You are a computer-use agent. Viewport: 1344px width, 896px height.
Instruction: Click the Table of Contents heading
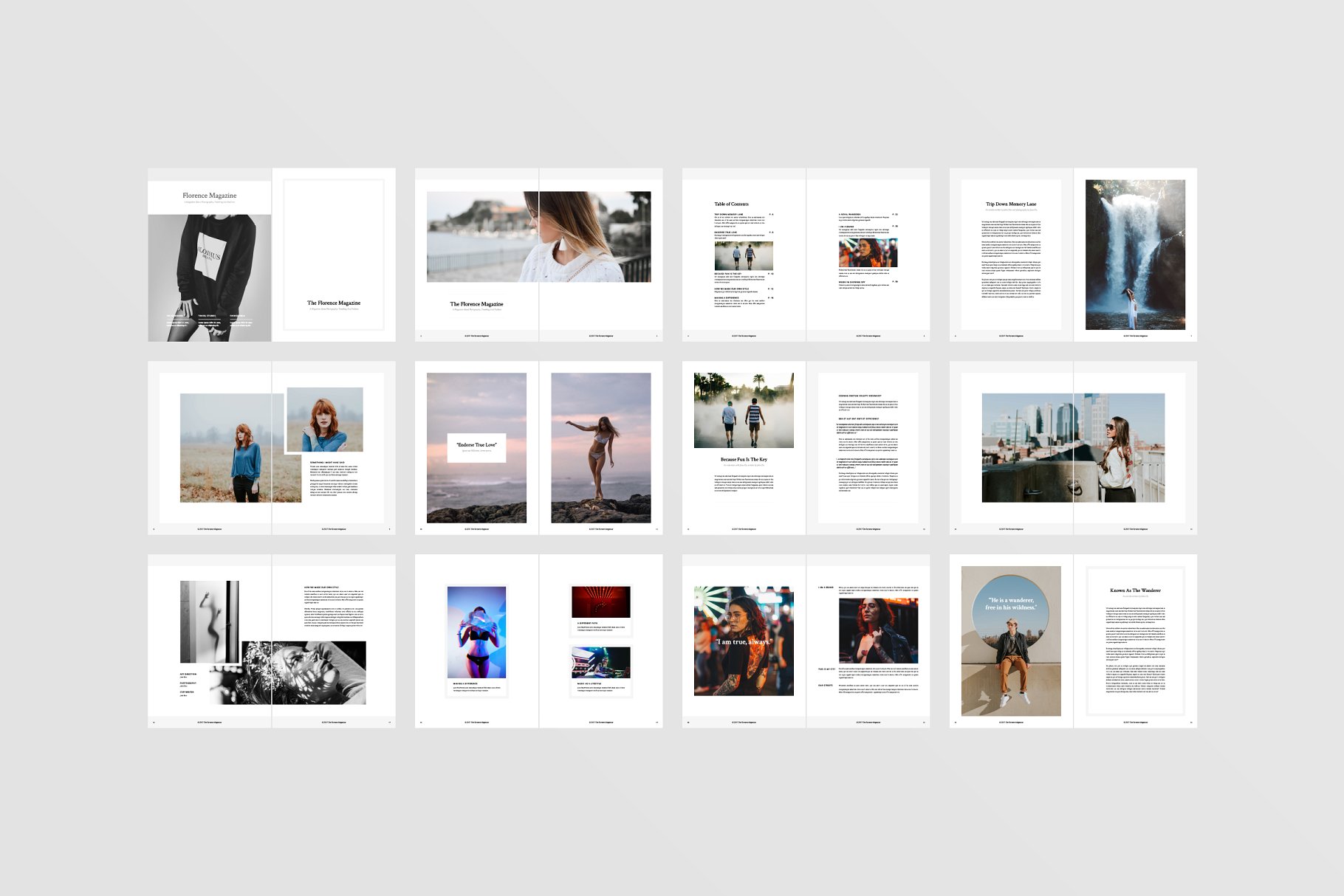(x=731, y=204)
